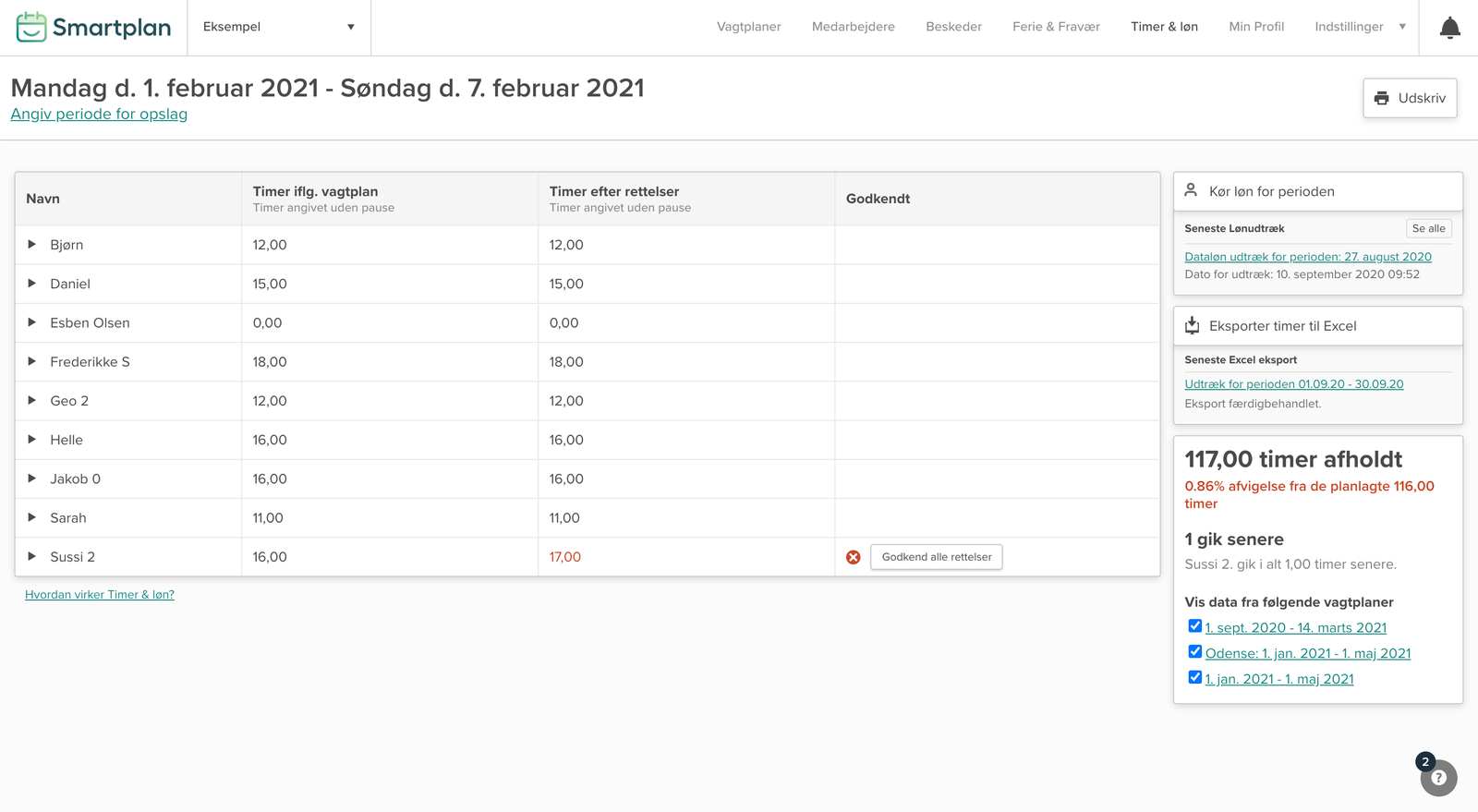Open the Ferie & Fravær page
Image resolution: width=1478 pixels, height=812 pixels.
(1055, 27)
